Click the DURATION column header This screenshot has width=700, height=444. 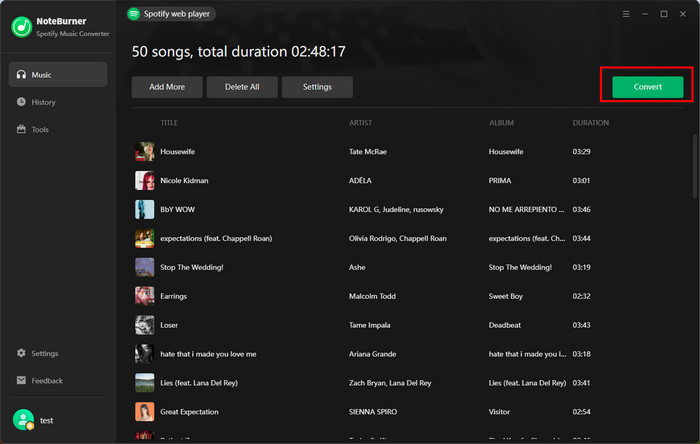[591, 123]
